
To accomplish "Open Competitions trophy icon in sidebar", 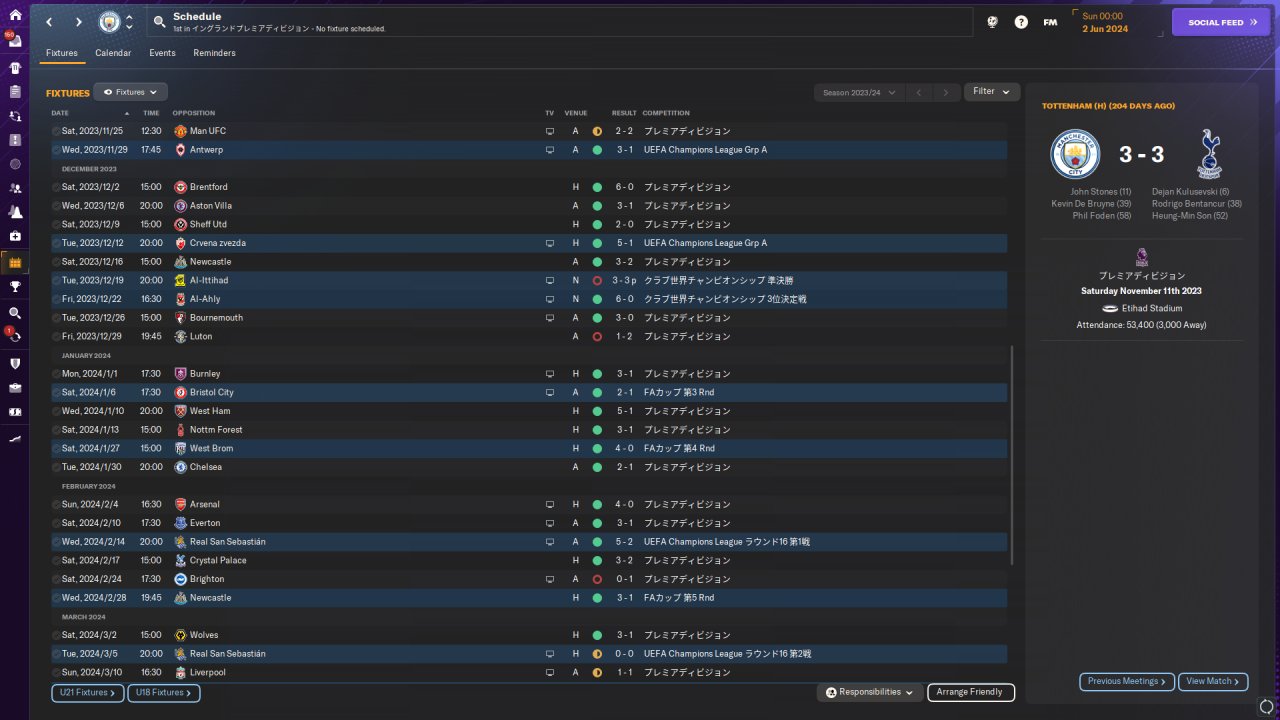I will [15, 286].
